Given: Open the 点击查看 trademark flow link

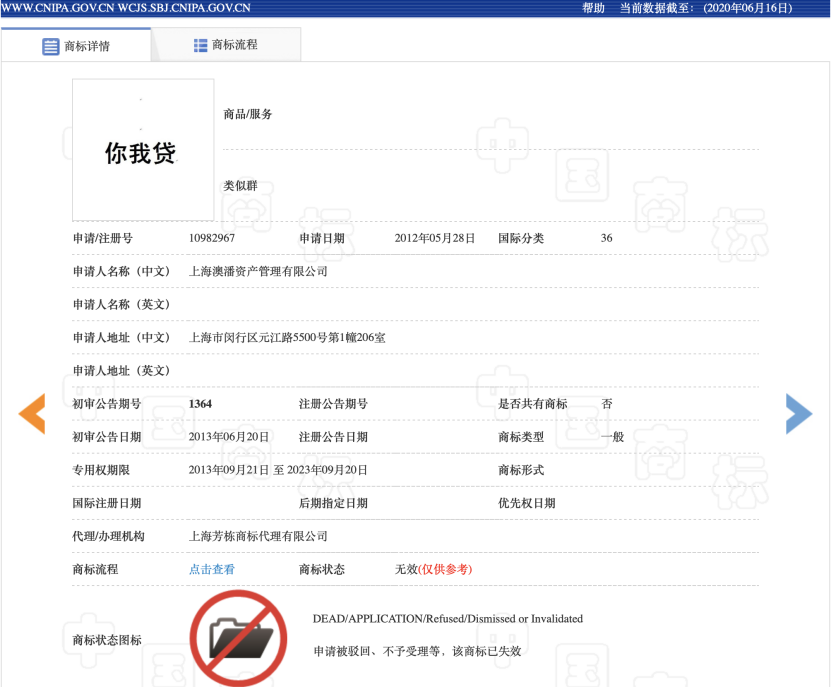Looking at the screenshot, I should tap(211, 569).
